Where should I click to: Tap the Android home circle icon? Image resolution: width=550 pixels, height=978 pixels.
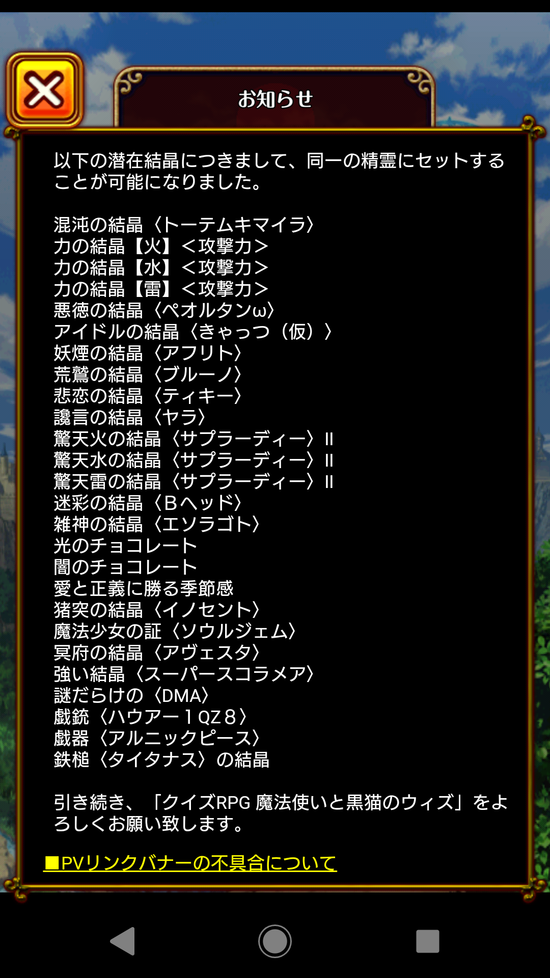tap(274, 941)
